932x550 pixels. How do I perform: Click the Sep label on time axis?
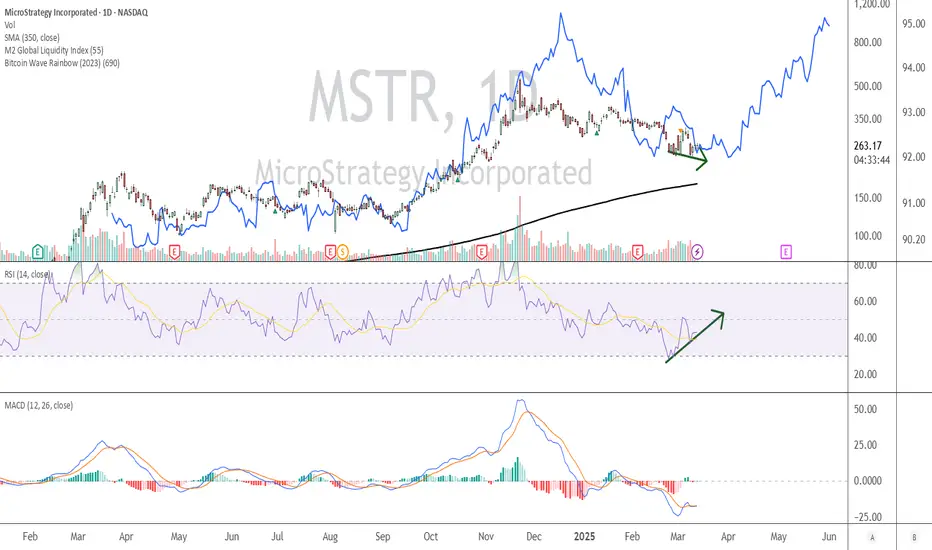pos(382,536)
